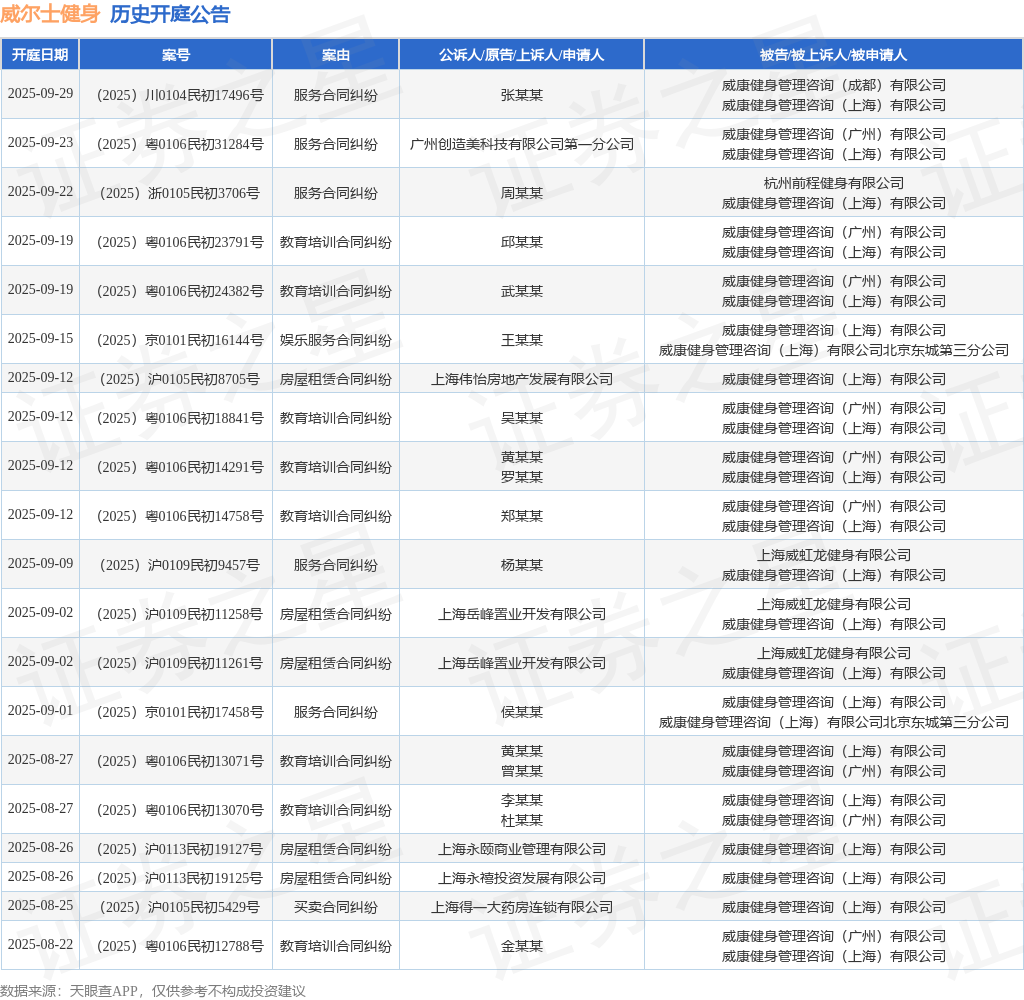Screen dimensions: 1024x1000
Task: Select plaintiff 李某某
Action: 522,800
